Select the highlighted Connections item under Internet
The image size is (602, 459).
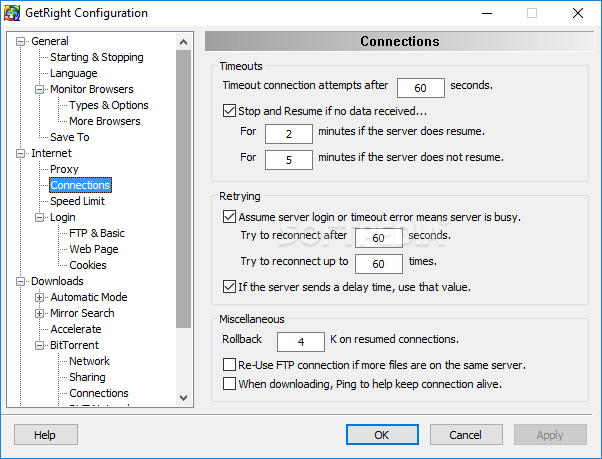80,185
